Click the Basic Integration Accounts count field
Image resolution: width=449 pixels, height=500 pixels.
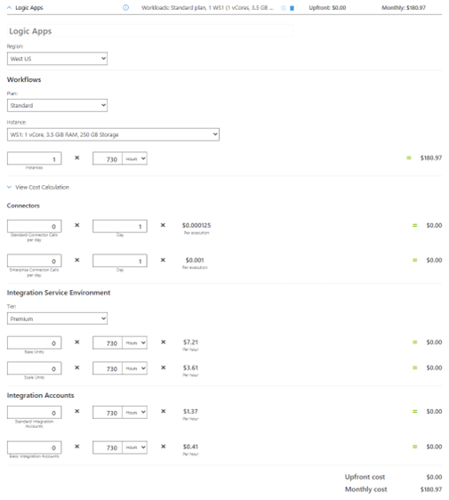(x=34, y=447)
